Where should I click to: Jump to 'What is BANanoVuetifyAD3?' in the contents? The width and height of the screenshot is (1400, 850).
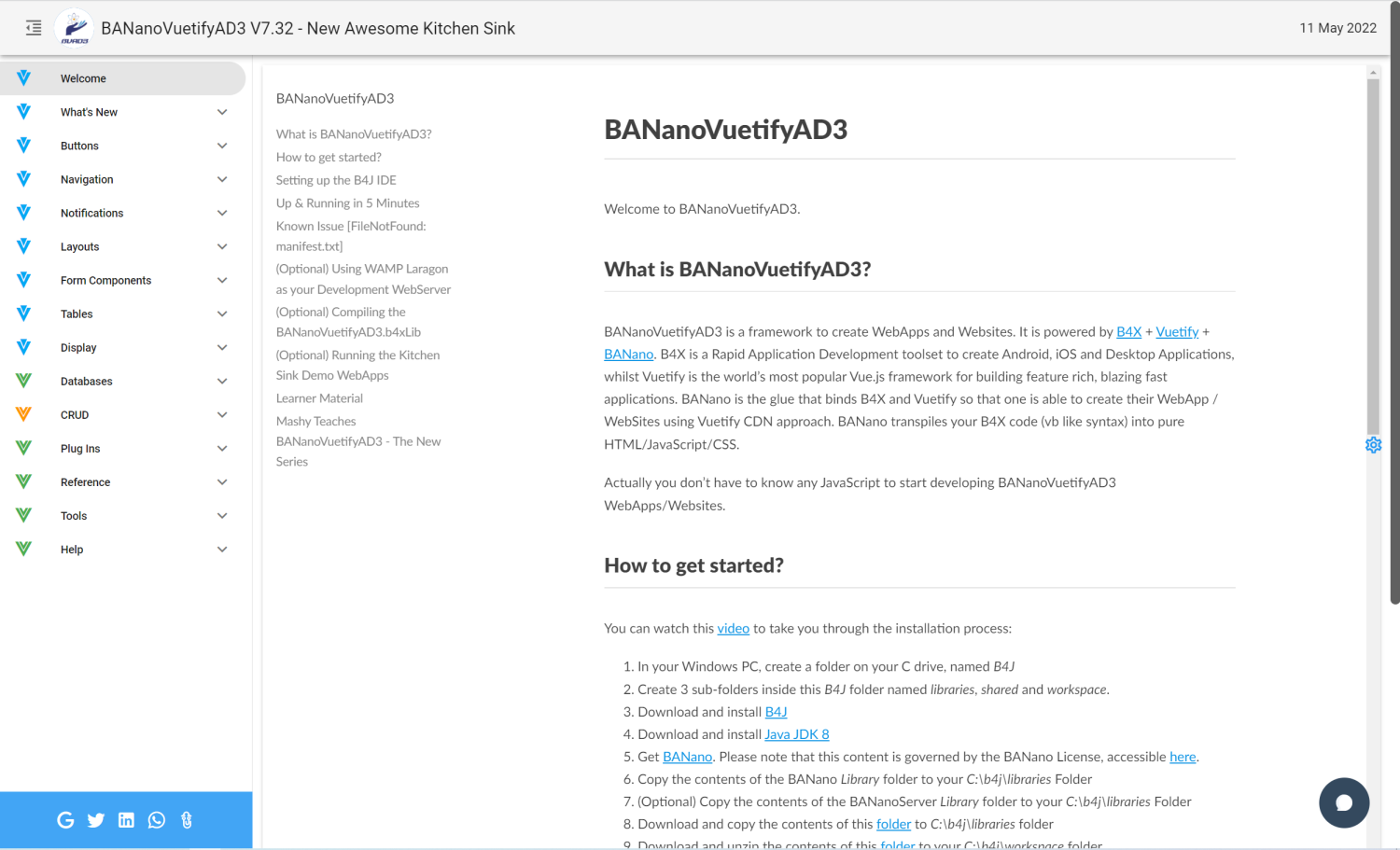[354, 133]
